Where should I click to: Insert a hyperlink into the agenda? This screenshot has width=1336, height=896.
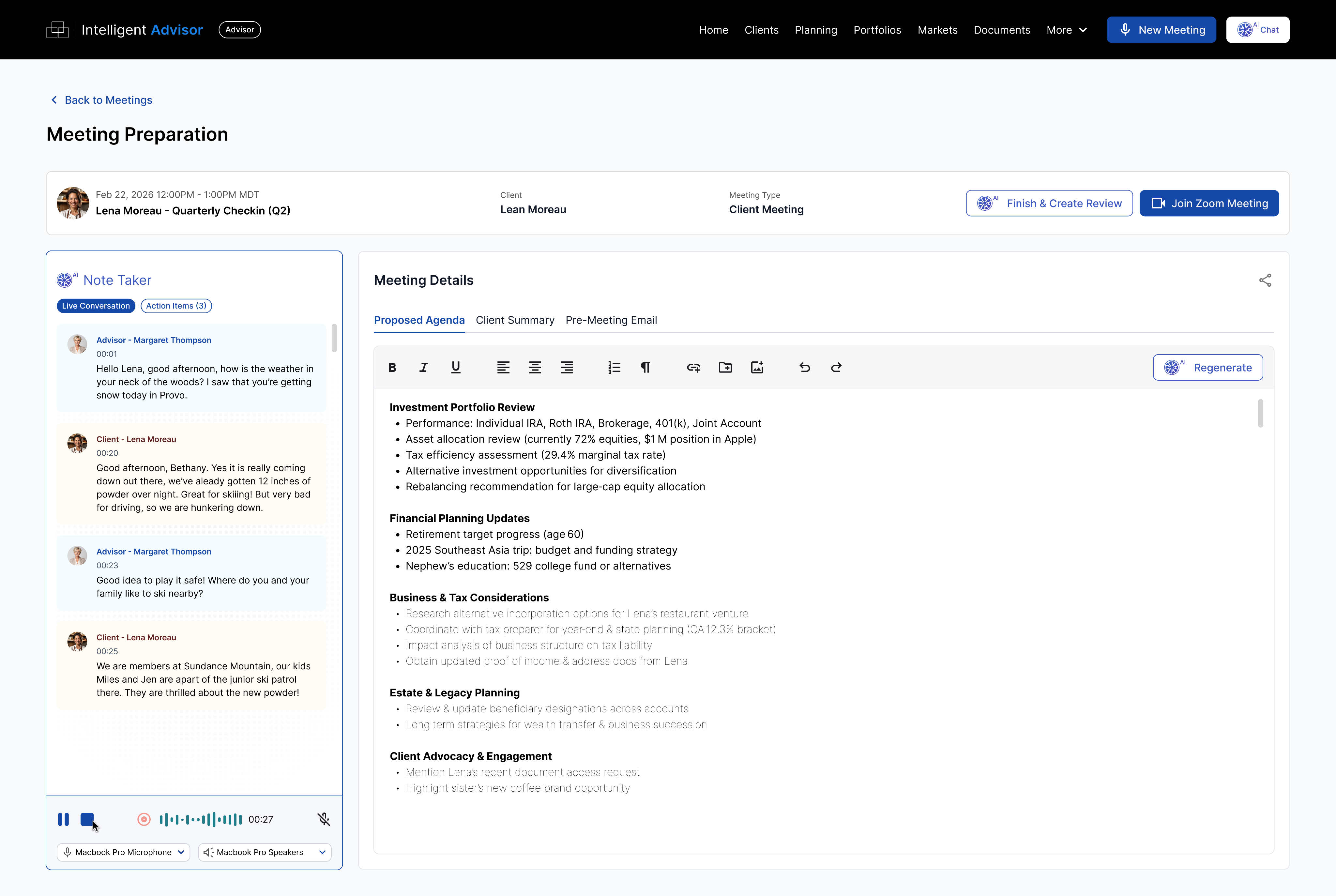[x=693, y=367]
